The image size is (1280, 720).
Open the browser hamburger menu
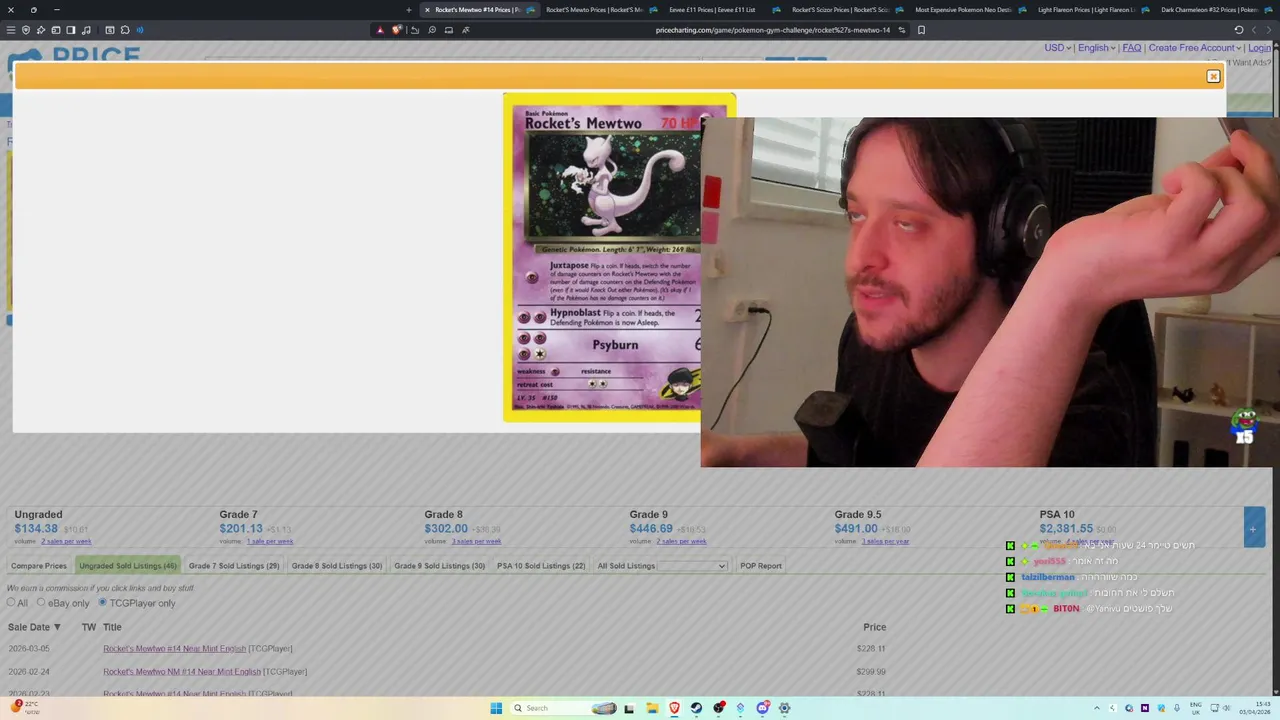[11, 30]
